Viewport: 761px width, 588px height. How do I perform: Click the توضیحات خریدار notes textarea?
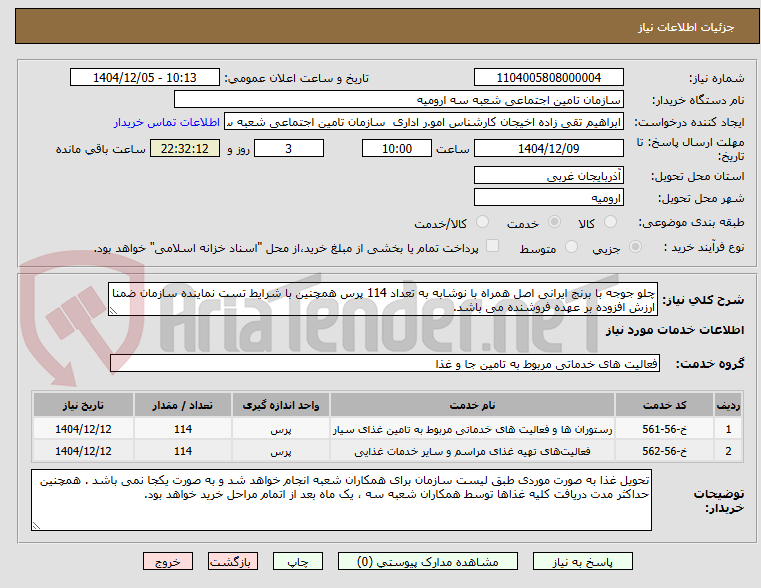(x=341, y=500)
